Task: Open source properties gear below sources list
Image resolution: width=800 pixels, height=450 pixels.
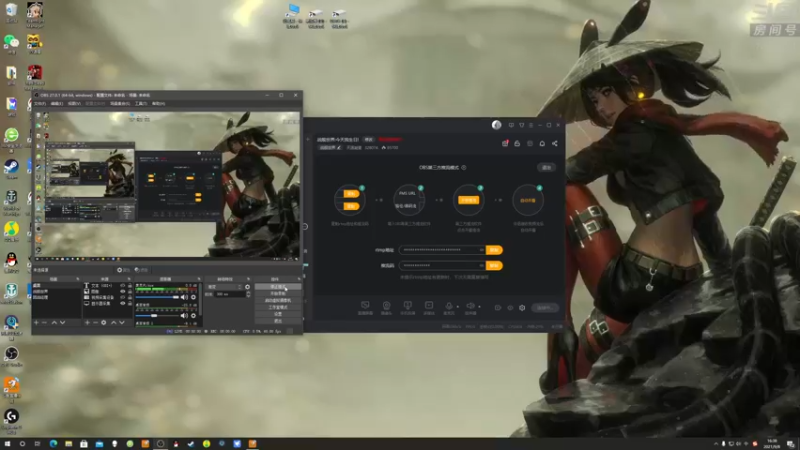Action: click(x=104, y=322)
